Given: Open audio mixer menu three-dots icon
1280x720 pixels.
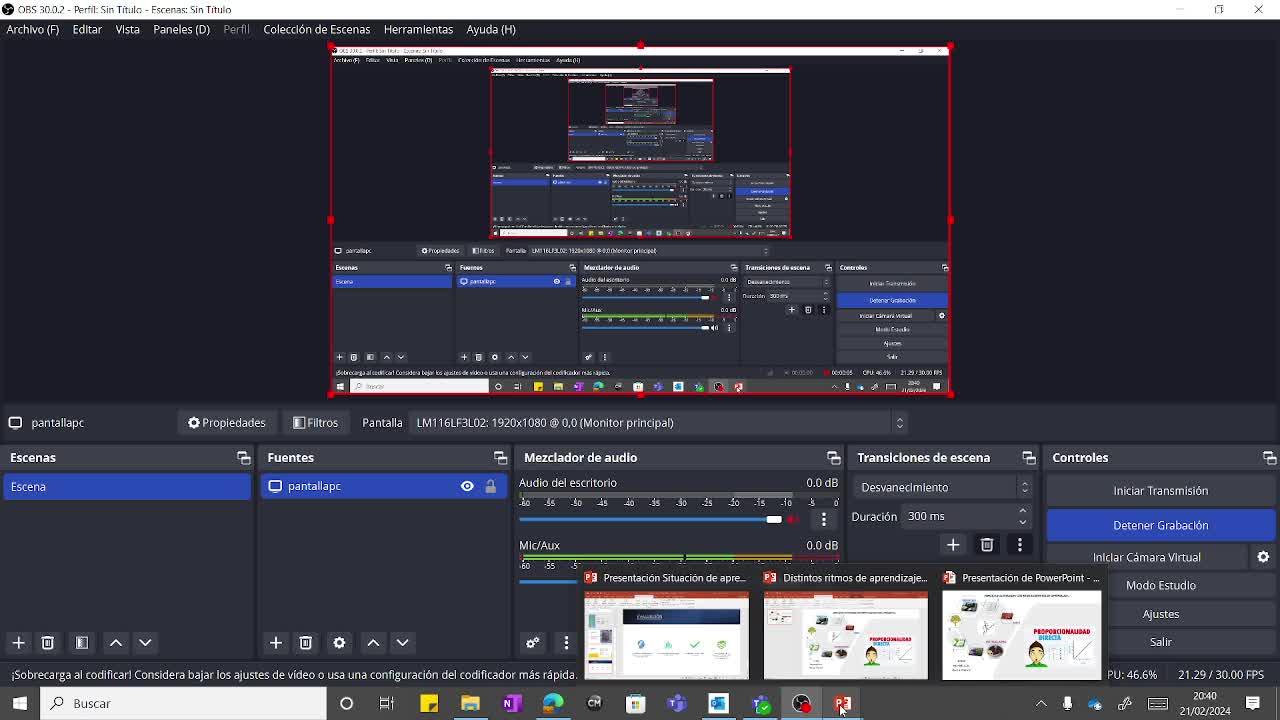Looking at the screenshot, I should coord(566,643).
